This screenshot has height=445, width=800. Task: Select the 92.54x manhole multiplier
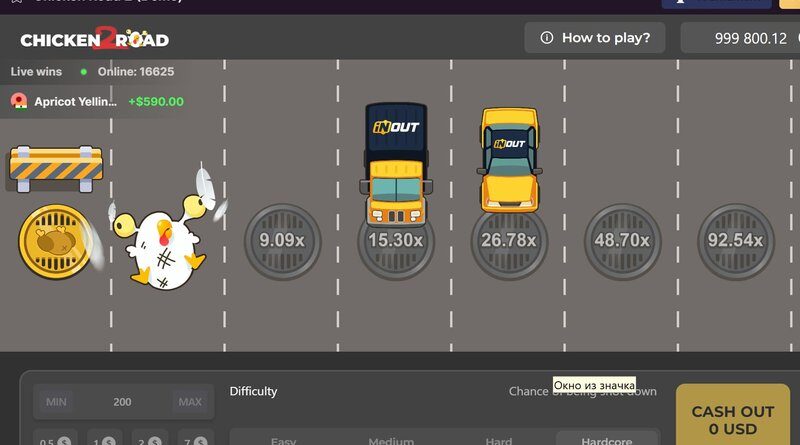point(736,241)
